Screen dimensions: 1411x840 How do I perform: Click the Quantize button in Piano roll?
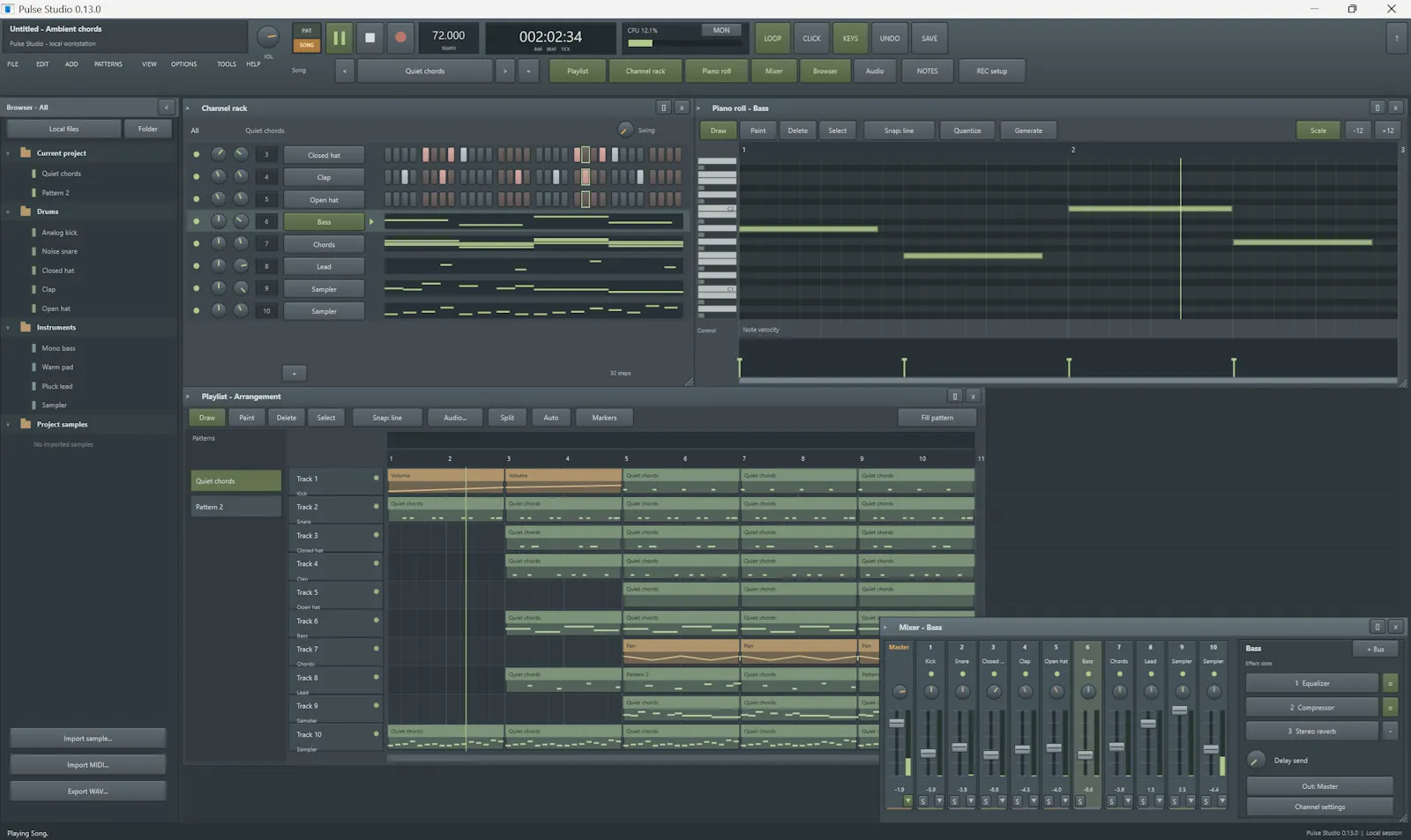(967, 130)
